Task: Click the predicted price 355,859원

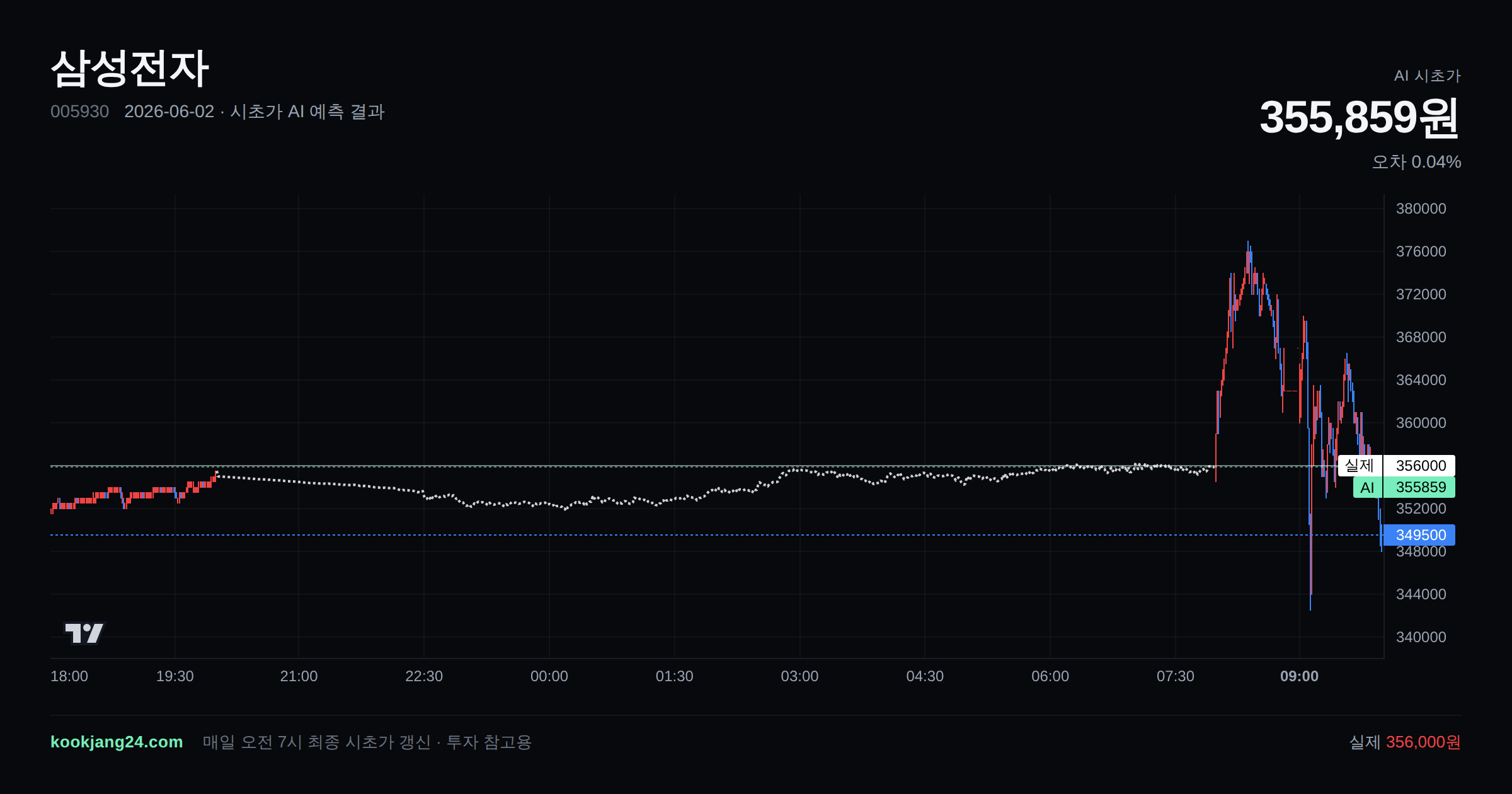Action: [1359, 117]
